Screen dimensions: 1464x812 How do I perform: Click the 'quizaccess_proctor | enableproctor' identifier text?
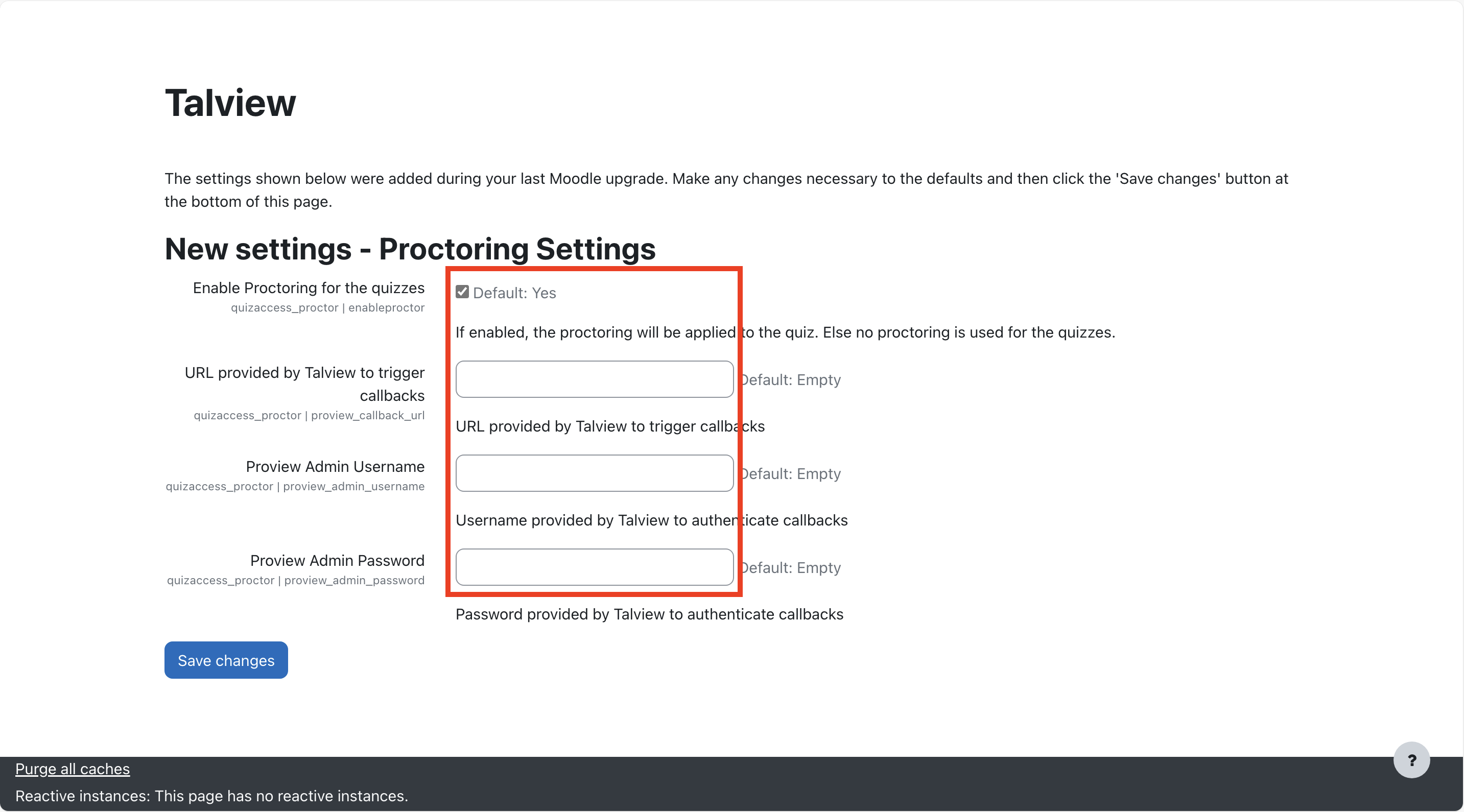pyautogui.click(x=327, y=308)
